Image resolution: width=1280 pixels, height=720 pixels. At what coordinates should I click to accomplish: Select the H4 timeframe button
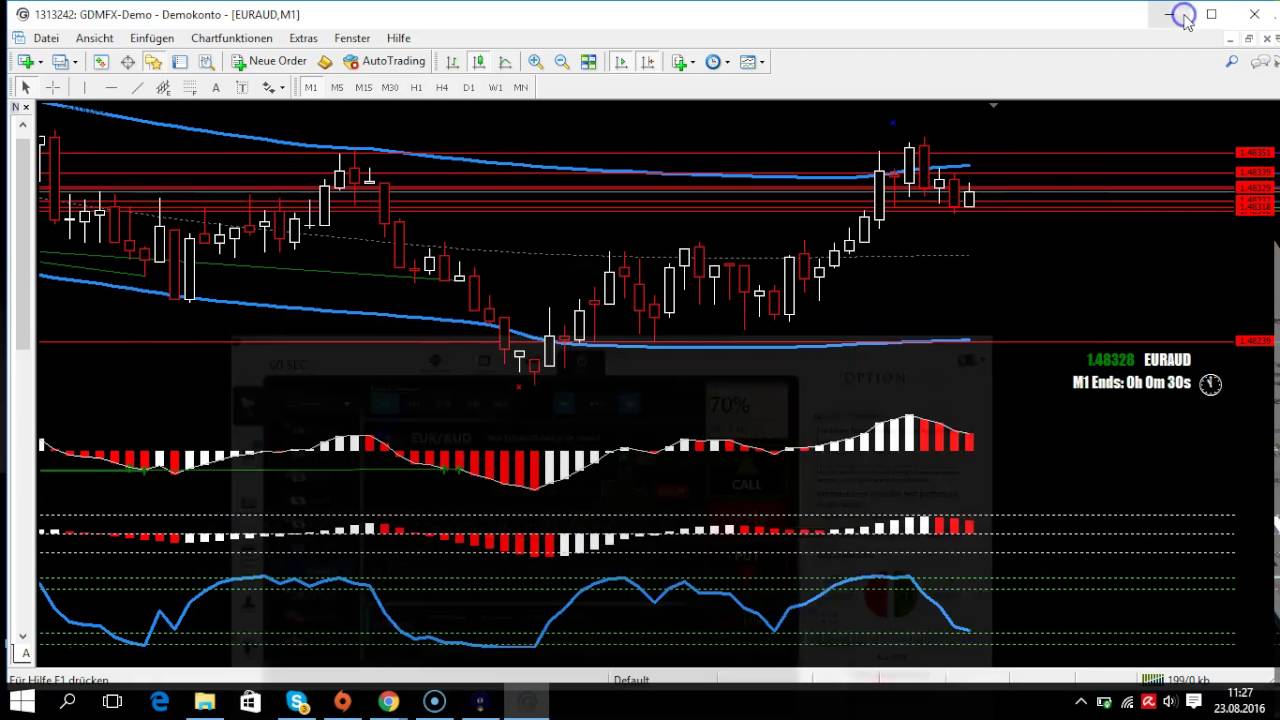pos(442,88)
